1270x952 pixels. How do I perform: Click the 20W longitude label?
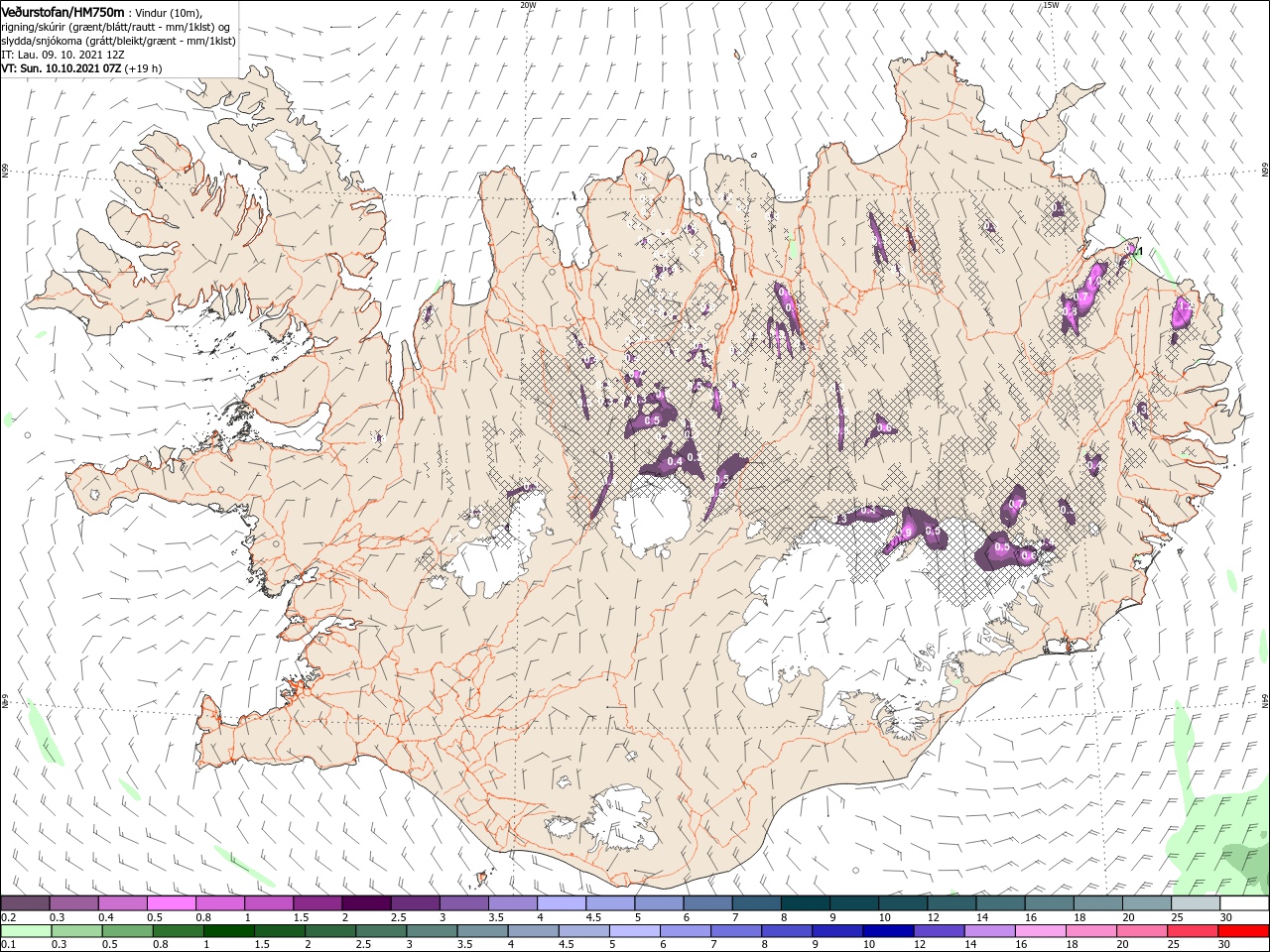528,5
